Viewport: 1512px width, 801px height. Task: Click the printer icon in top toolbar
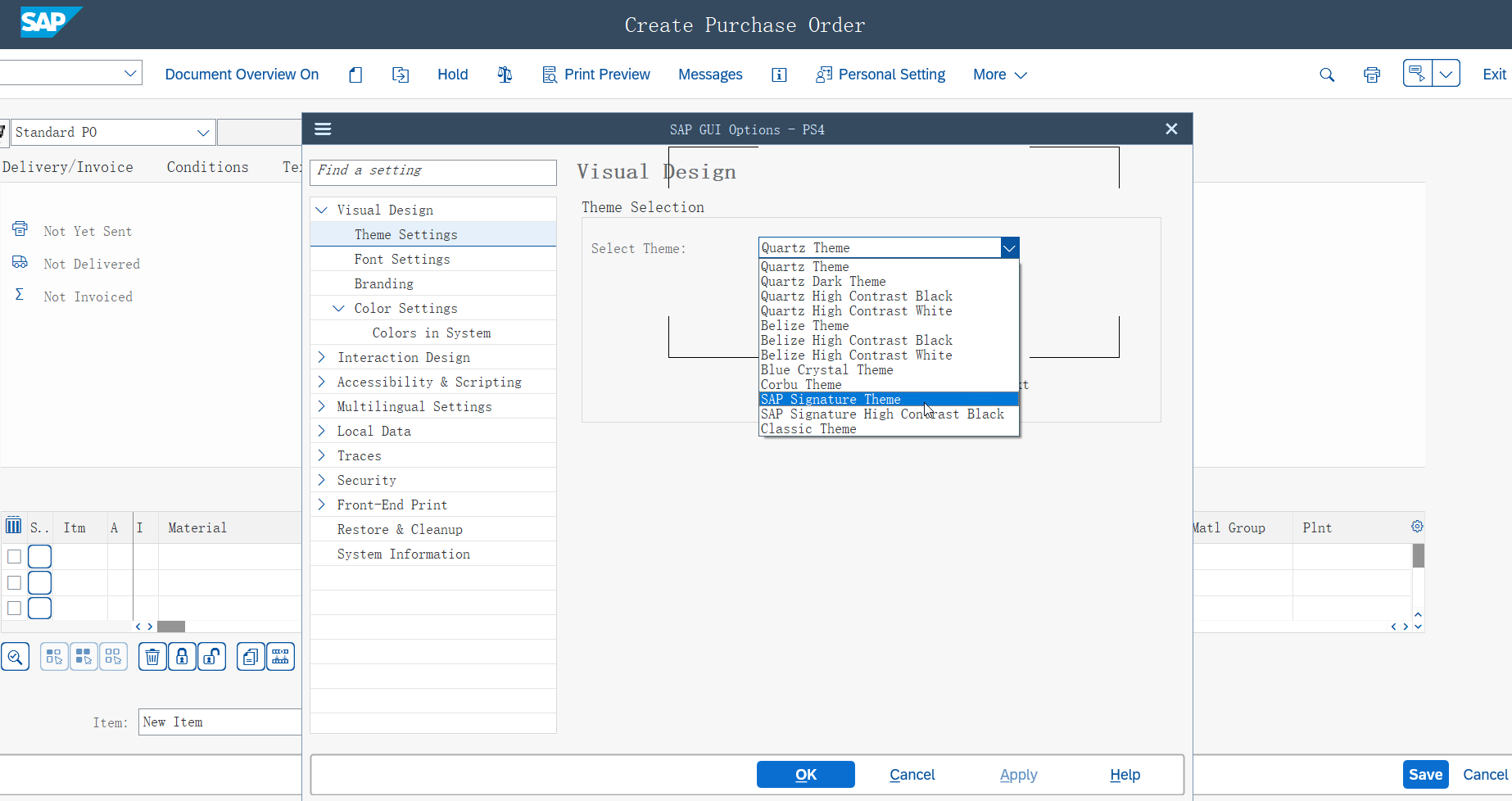1372,75
